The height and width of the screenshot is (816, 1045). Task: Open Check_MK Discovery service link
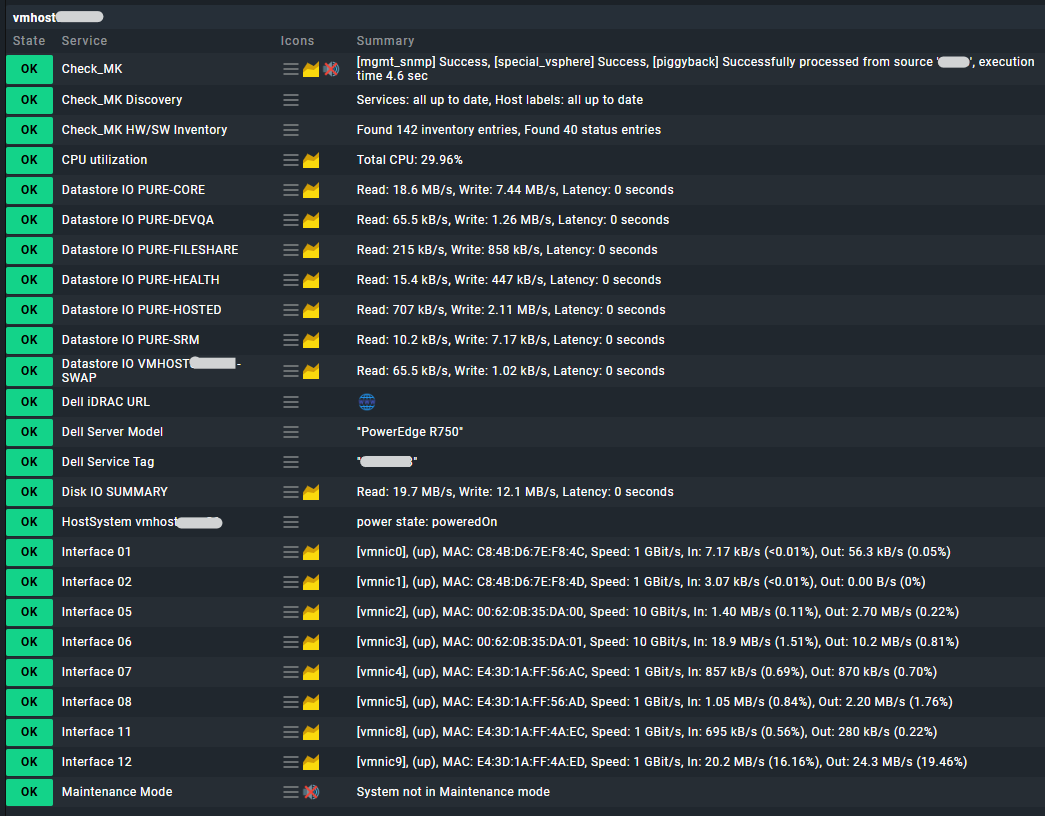click(x=122, y=100)
